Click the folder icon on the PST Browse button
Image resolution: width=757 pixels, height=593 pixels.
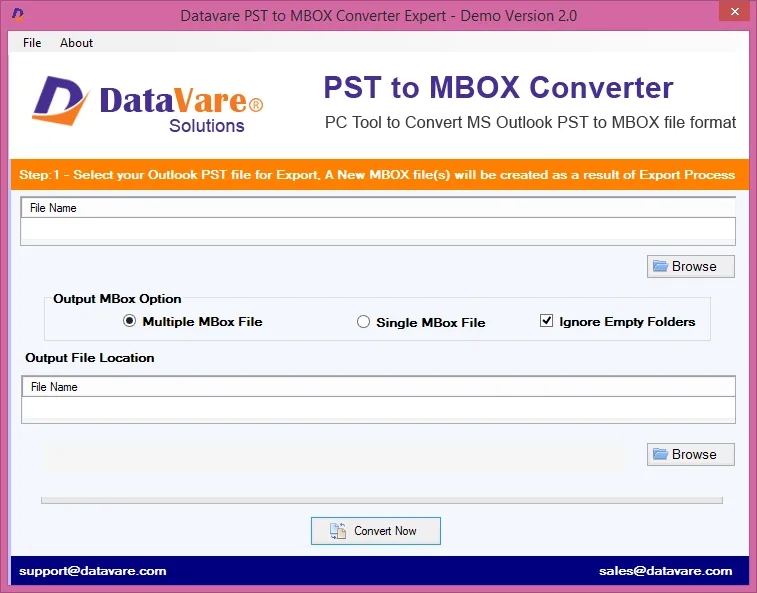pos(660,266)
